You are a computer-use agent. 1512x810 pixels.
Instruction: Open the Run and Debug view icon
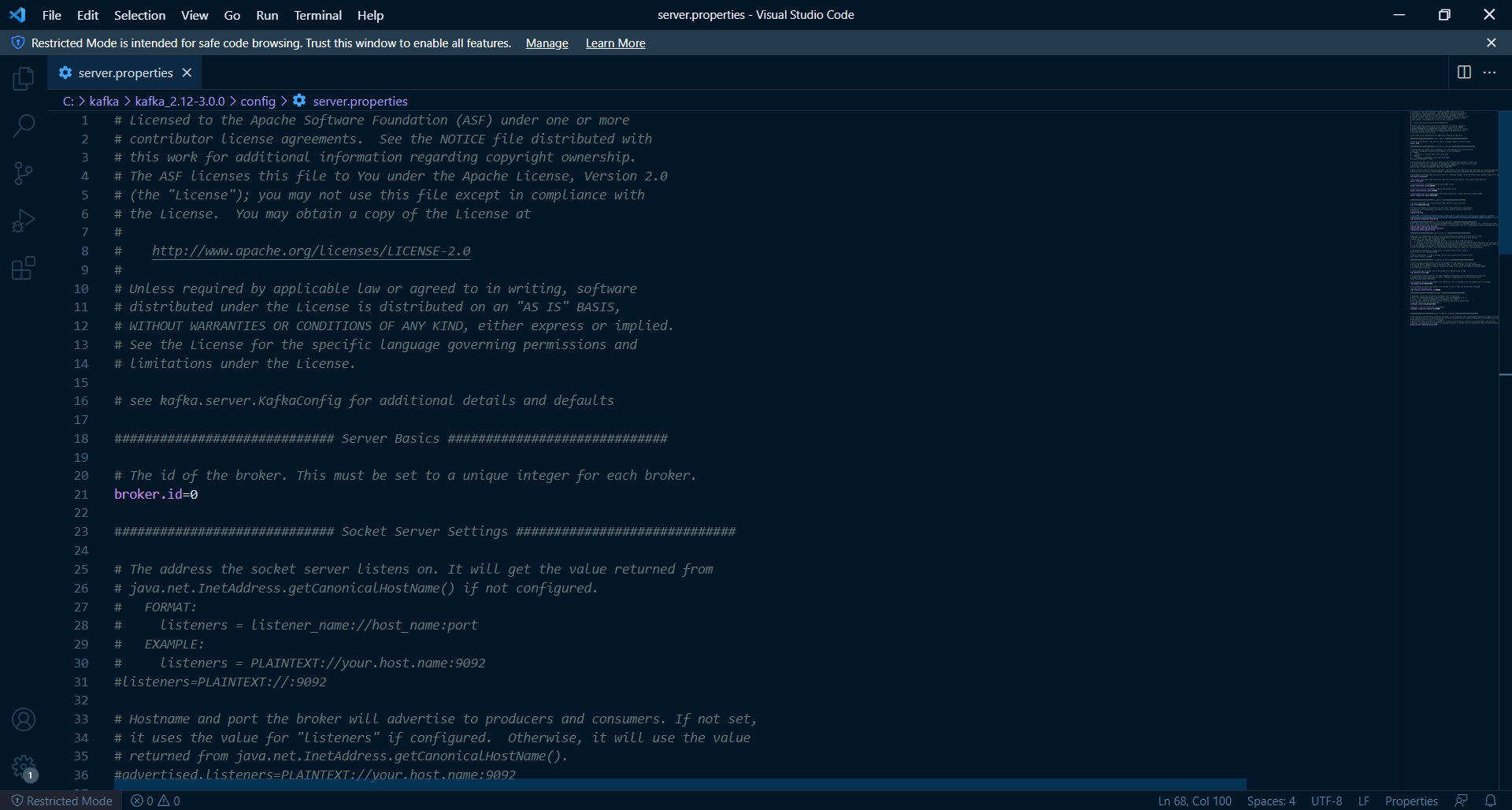(24, 221)
